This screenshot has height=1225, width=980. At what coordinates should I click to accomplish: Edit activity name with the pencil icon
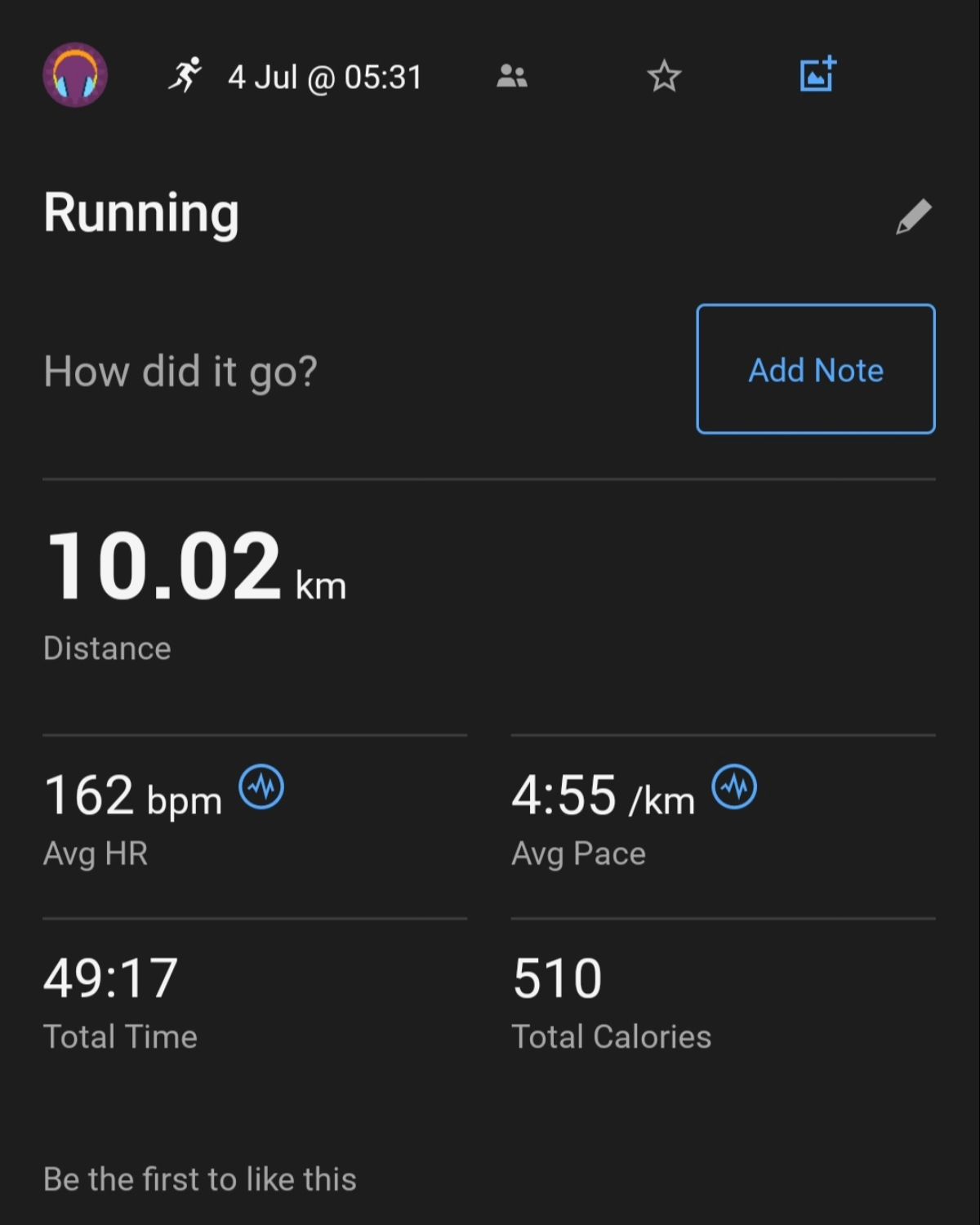coord(913,216)
